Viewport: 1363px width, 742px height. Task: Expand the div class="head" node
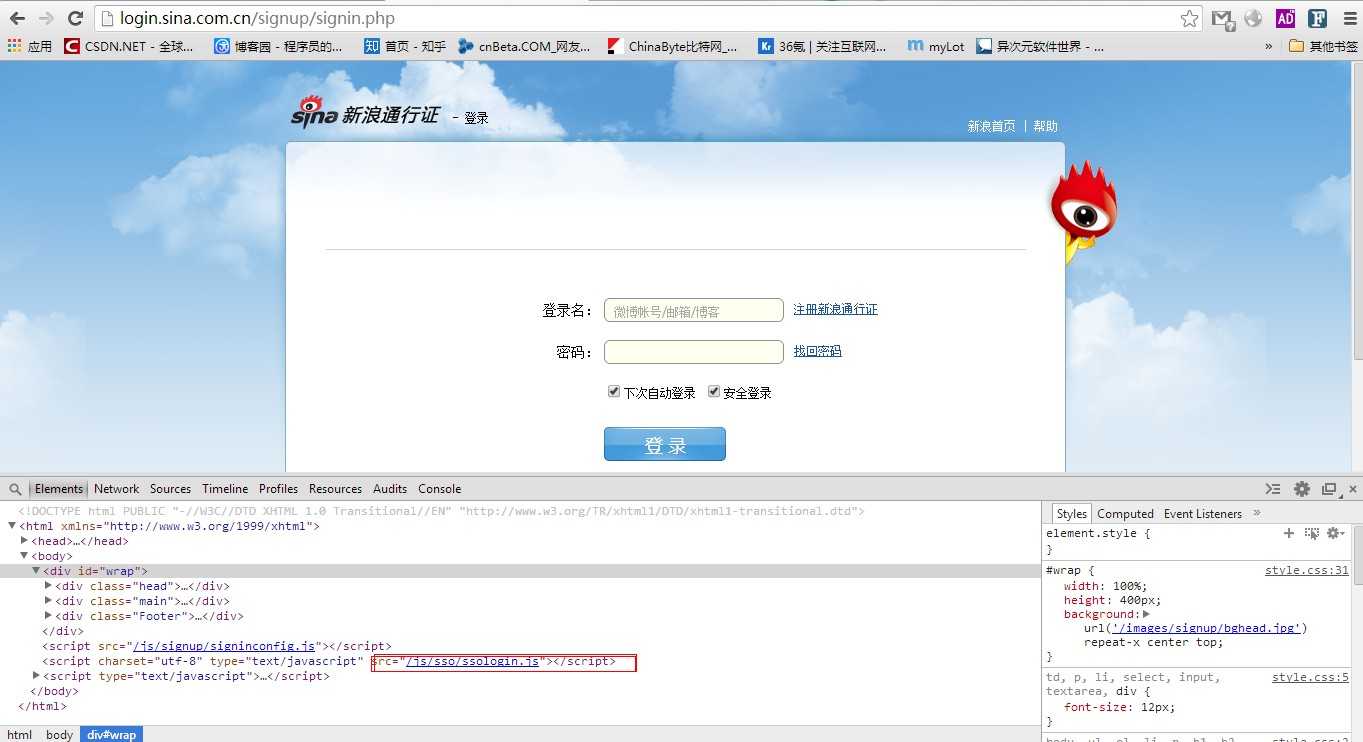point(48,585)
